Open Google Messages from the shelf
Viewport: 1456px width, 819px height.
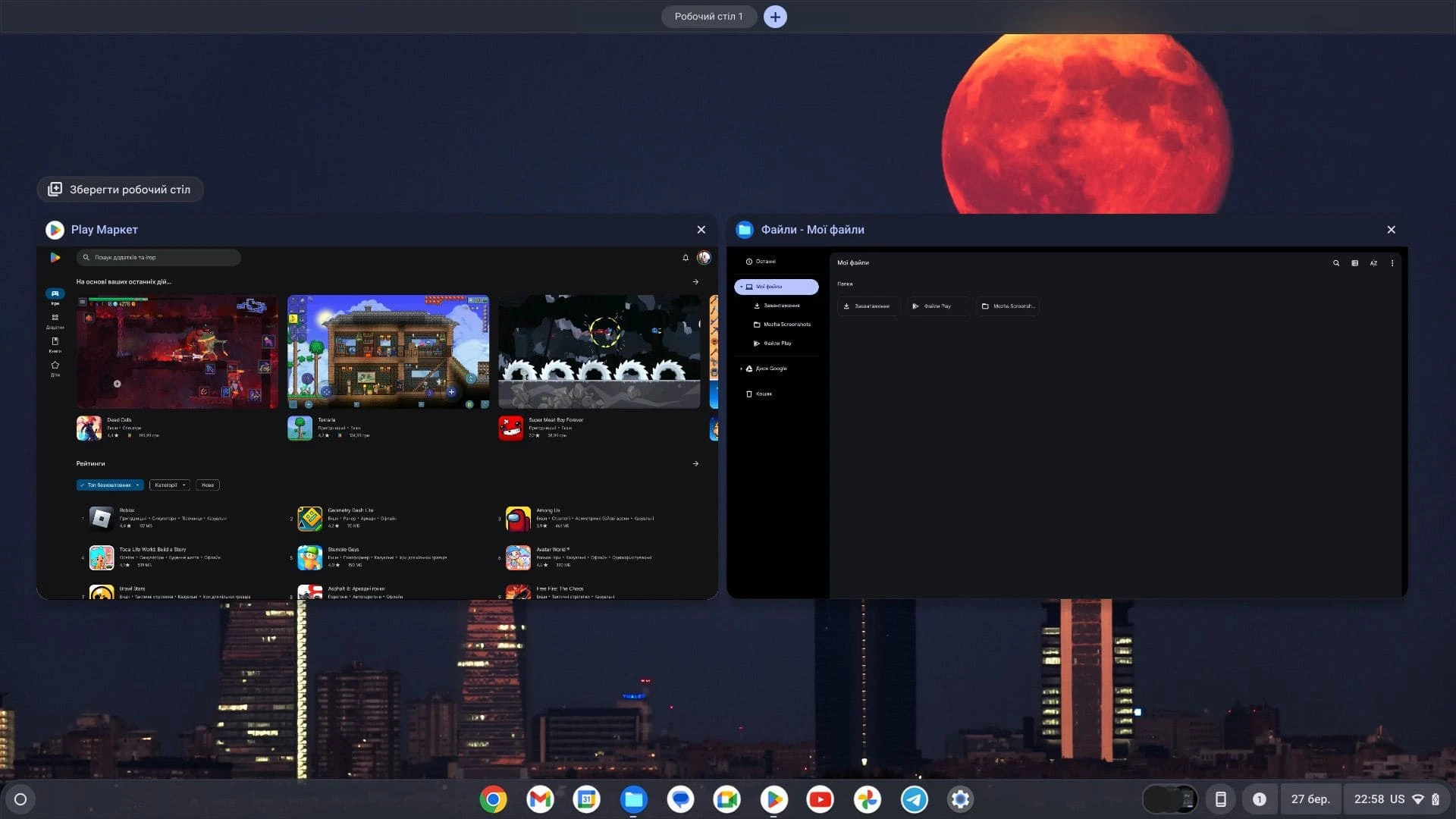[x=680, y=799]
